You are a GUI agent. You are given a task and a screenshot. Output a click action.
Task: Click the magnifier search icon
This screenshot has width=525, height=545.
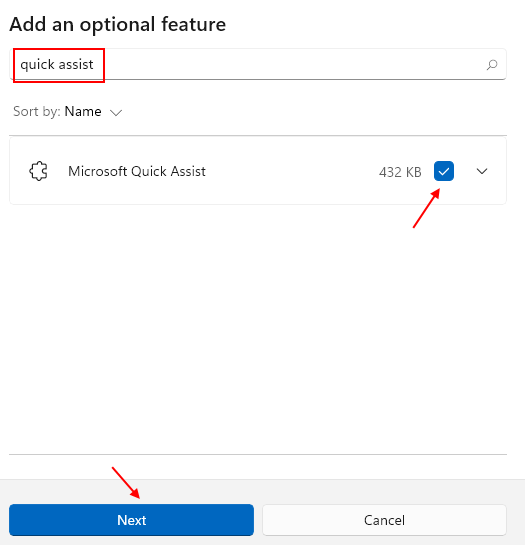(492, 65)
